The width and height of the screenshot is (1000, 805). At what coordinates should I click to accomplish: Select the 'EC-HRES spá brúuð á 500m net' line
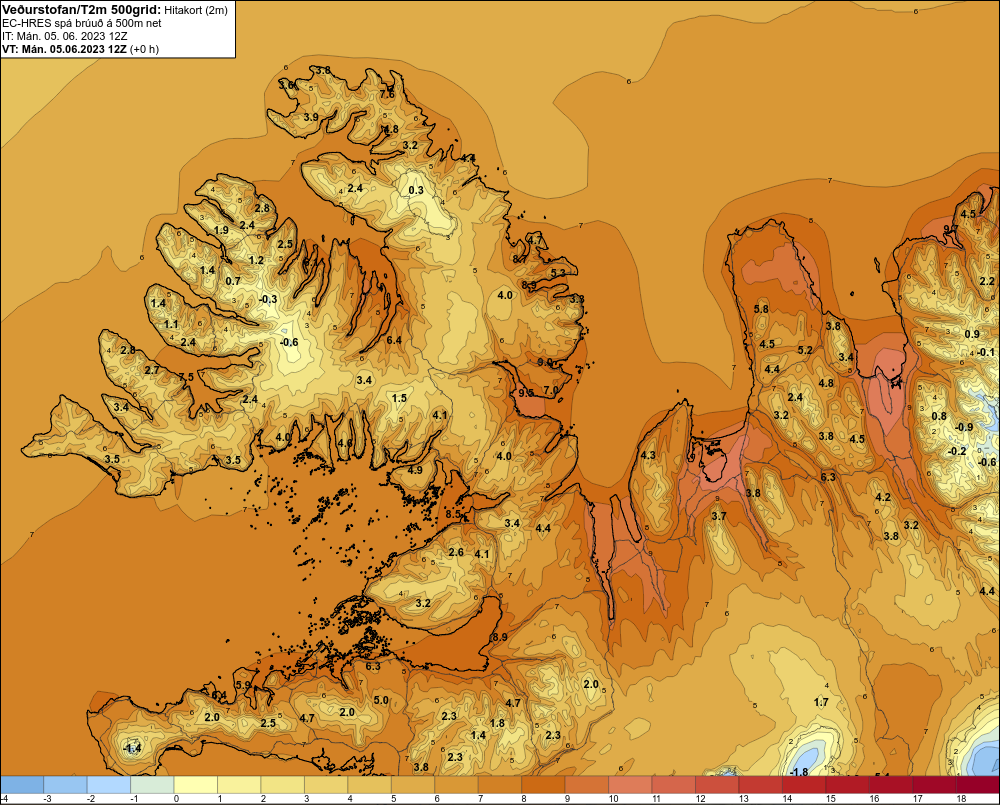coord(82,23)
